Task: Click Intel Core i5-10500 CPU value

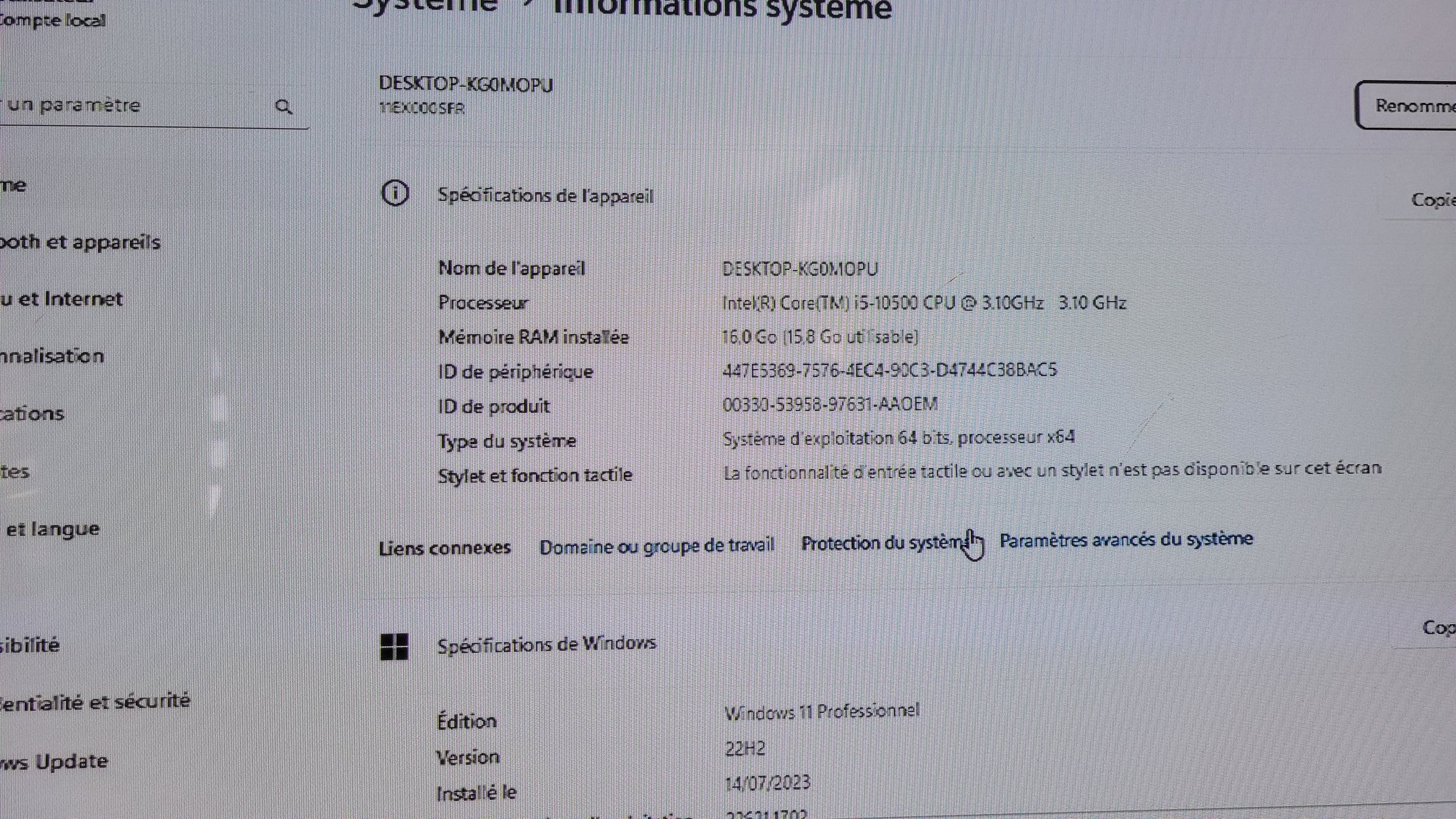Action: click(x=924, y=302)
